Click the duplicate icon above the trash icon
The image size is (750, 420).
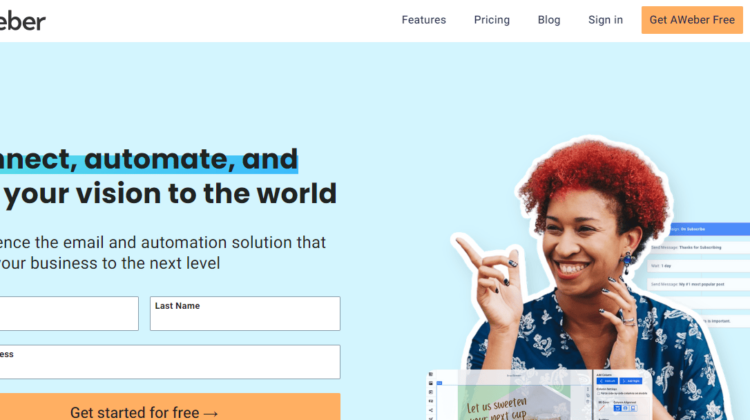[x=588, y=396]
